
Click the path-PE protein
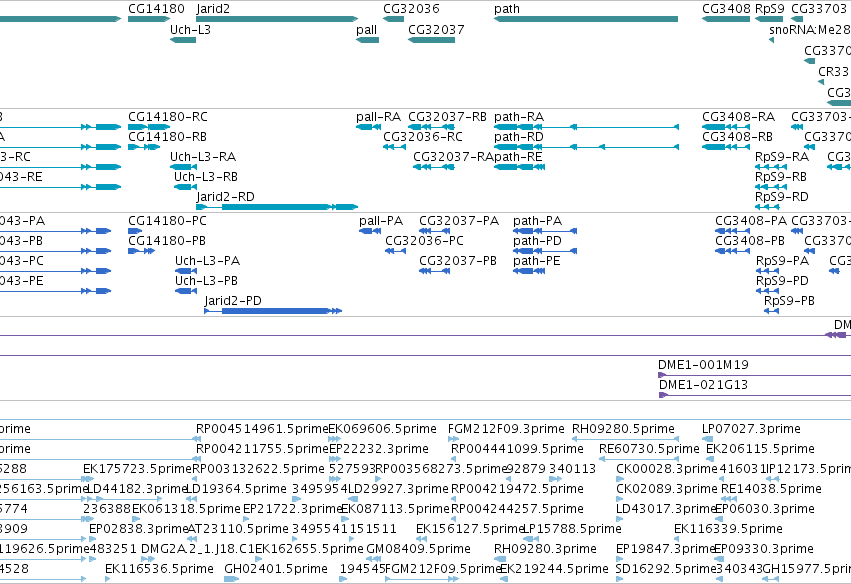(x=536, y=261)
